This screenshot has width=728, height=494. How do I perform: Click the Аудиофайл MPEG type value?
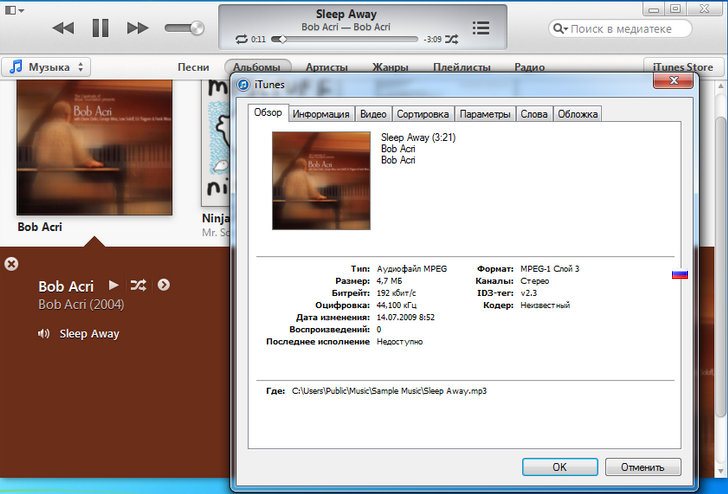[412, 269]
